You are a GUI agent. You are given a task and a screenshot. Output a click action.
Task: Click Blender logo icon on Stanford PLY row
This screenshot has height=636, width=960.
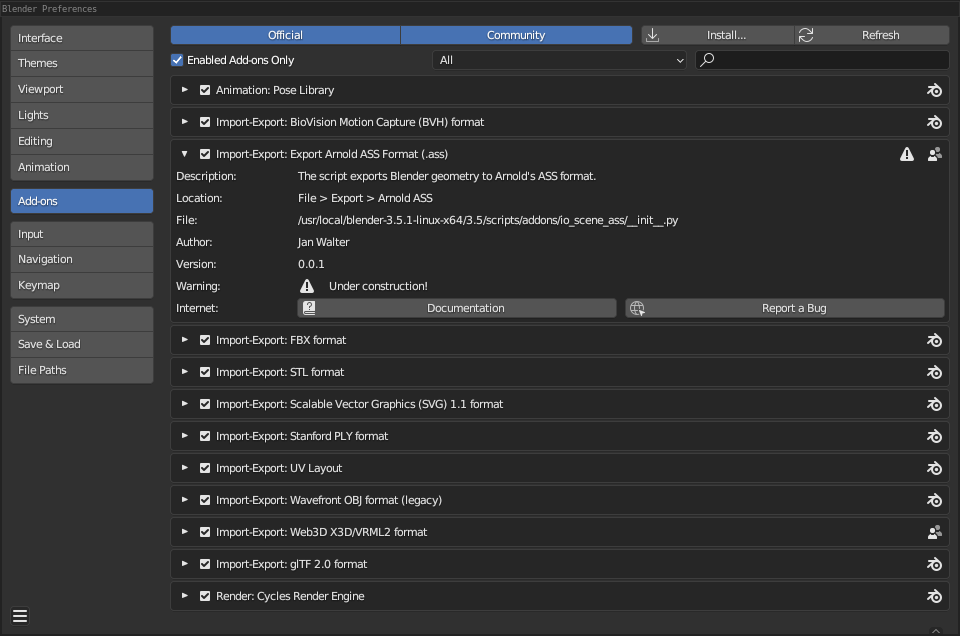(x=934, y=436)
